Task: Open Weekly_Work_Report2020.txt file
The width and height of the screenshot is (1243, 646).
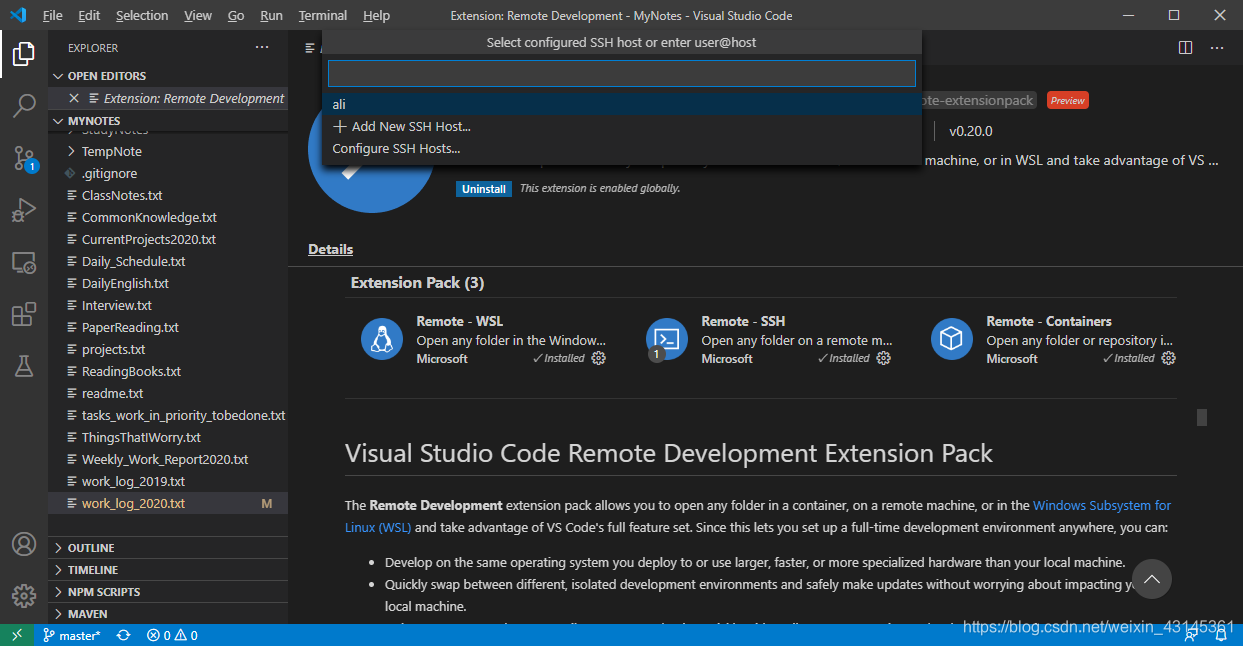Action: tap(168, 459)
